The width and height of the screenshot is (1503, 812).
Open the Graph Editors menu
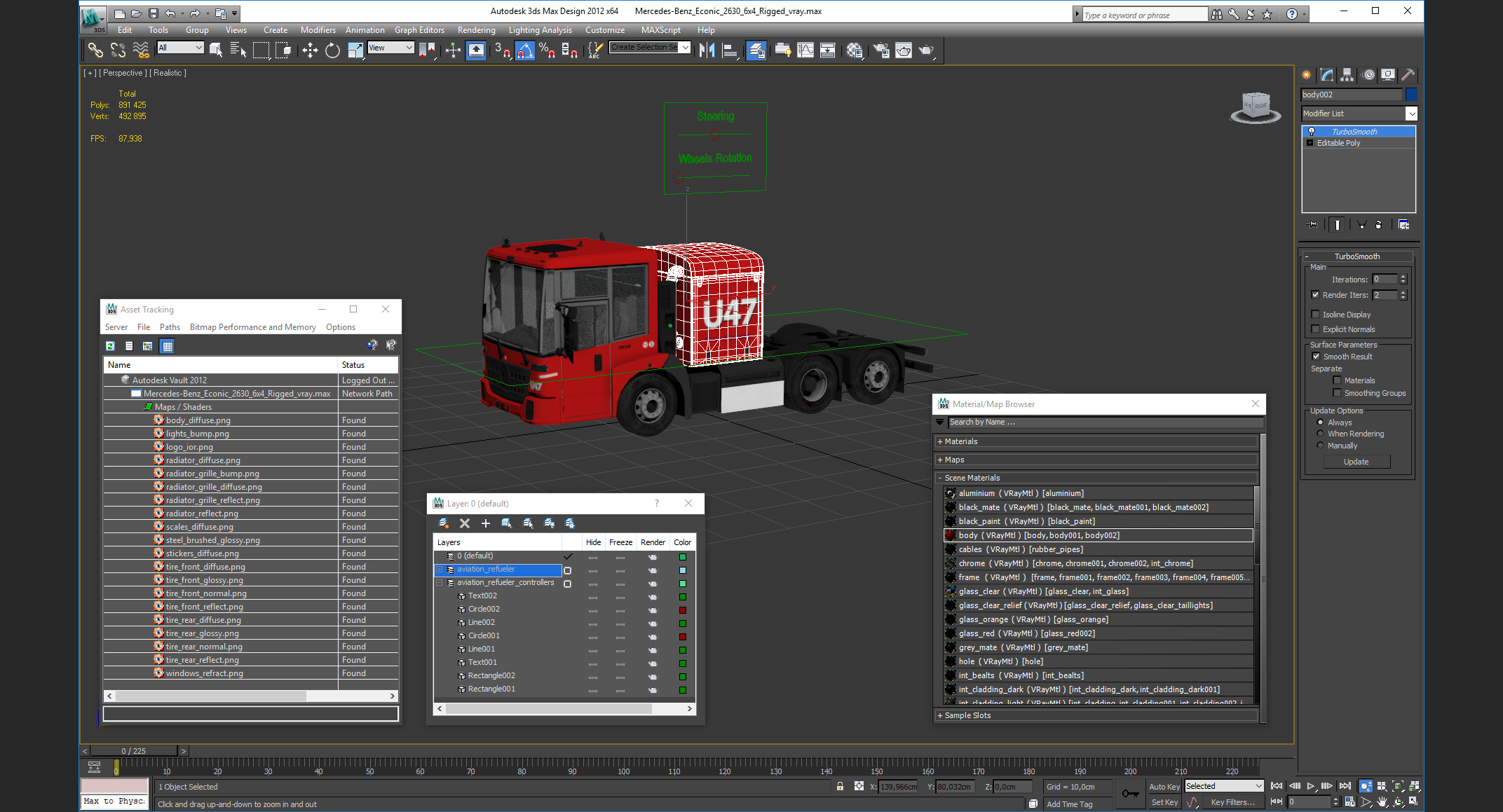[x=419, y=30]
